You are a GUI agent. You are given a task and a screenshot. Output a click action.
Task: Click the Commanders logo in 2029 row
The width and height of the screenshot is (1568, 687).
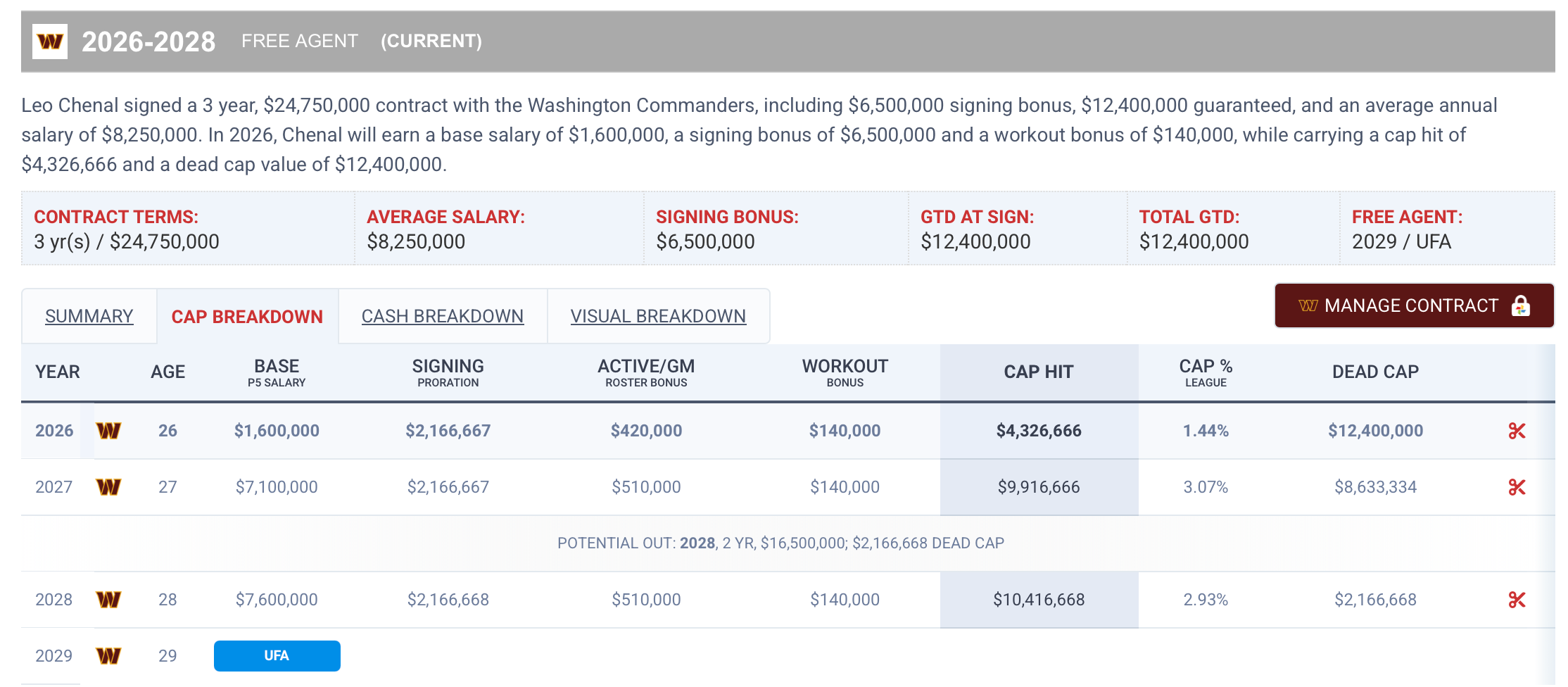pos(108,656)
